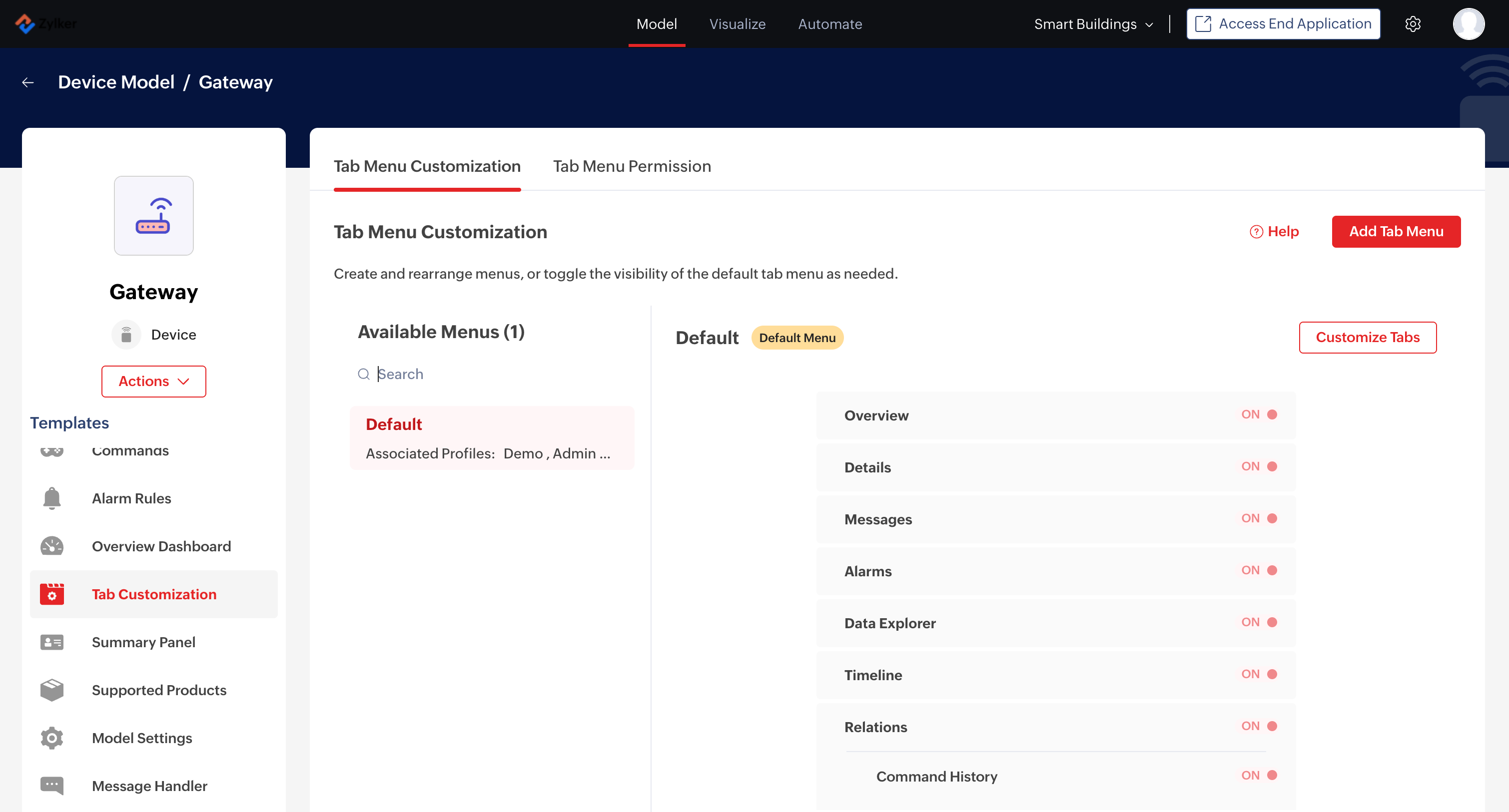Click the user profile avatar
The image size is (1509, 812).
point(1468,24)
